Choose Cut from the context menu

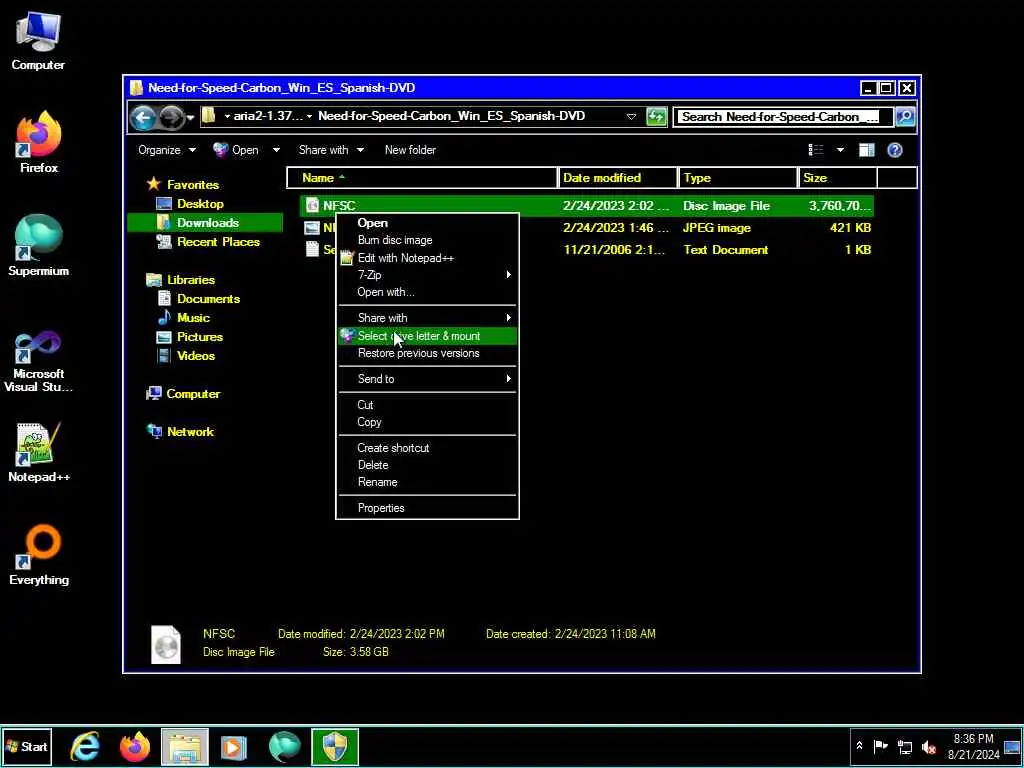(427, 405)
